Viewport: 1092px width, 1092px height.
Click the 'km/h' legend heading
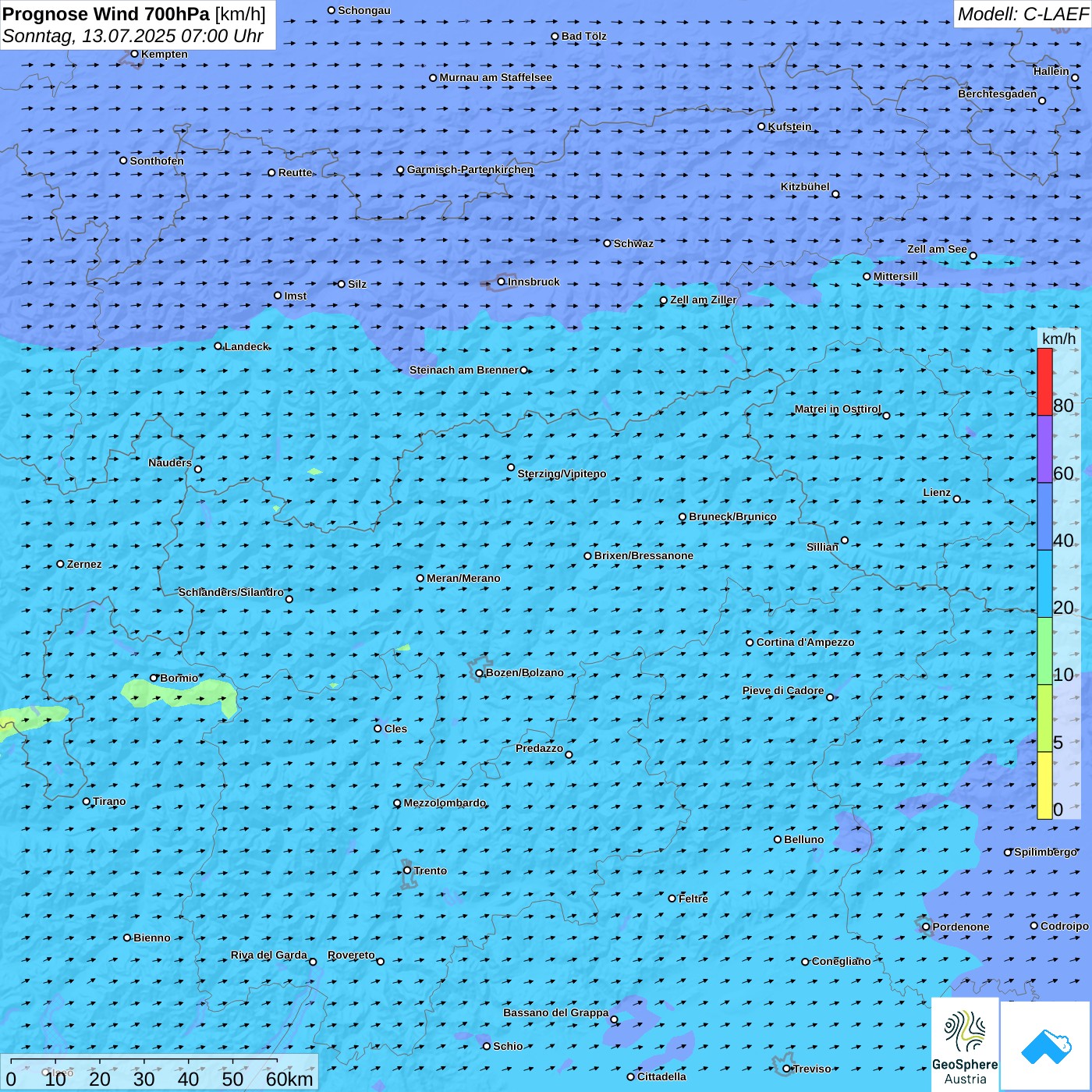(x=1058, y=339)
